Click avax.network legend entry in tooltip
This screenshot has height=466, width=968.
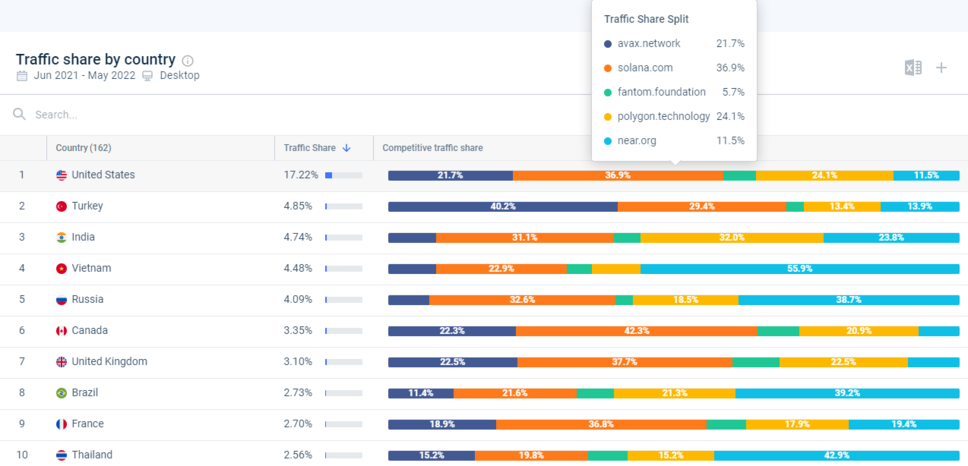point(674,44)
